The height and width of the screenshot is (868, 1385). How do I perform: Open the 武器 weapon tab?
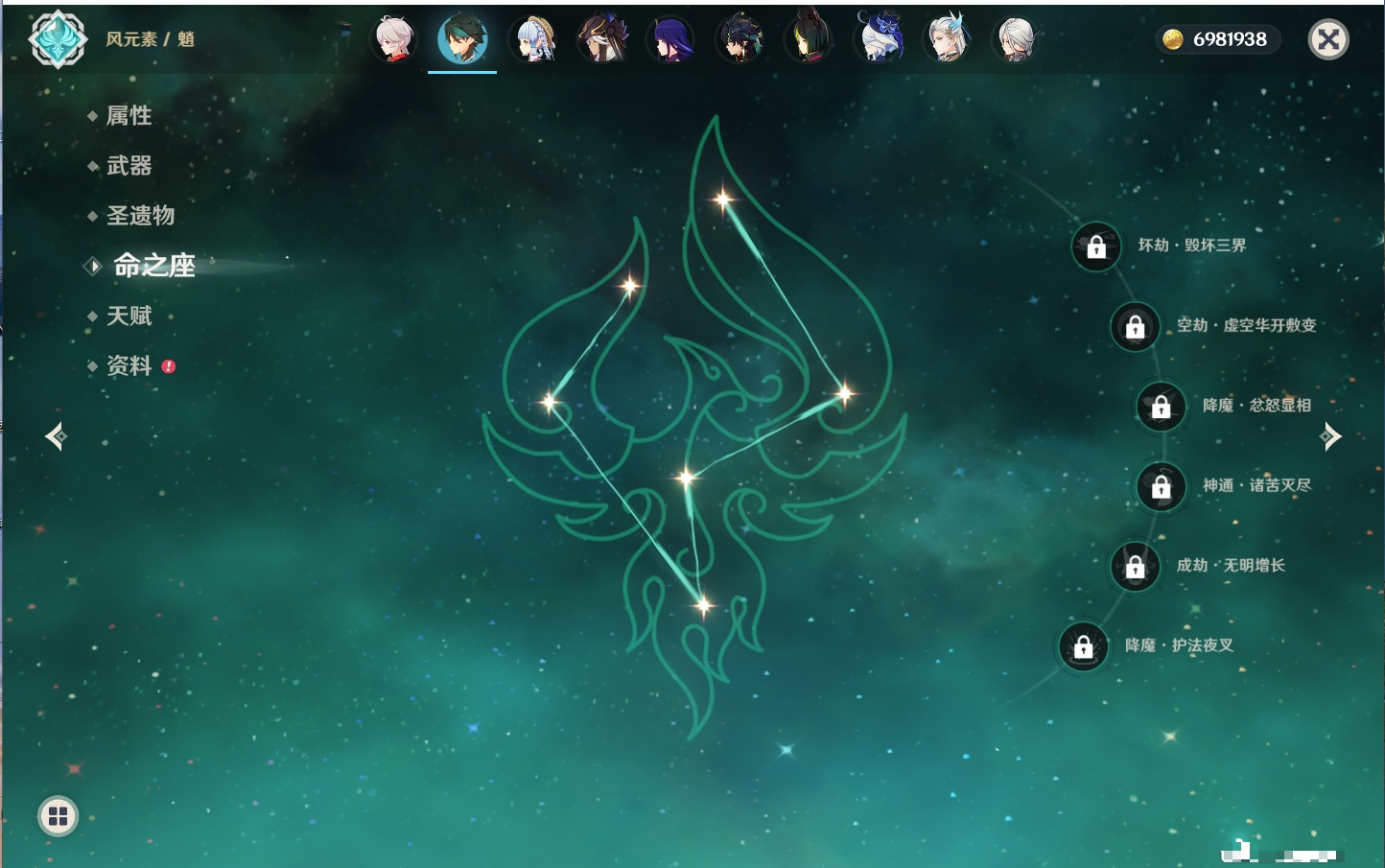(129, 166)
